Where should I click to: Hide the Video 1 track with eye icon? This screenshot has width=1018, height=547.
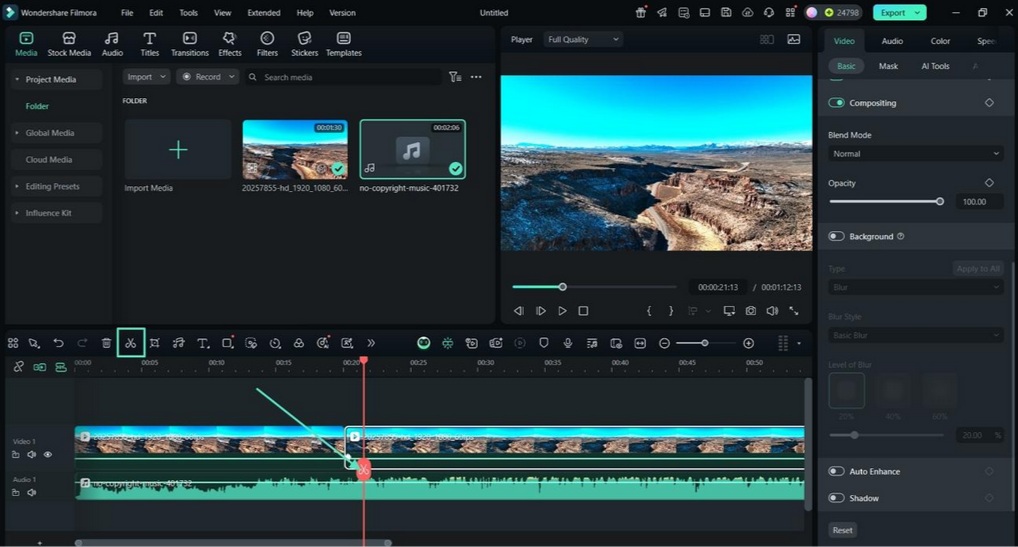(x=47, y=454)
